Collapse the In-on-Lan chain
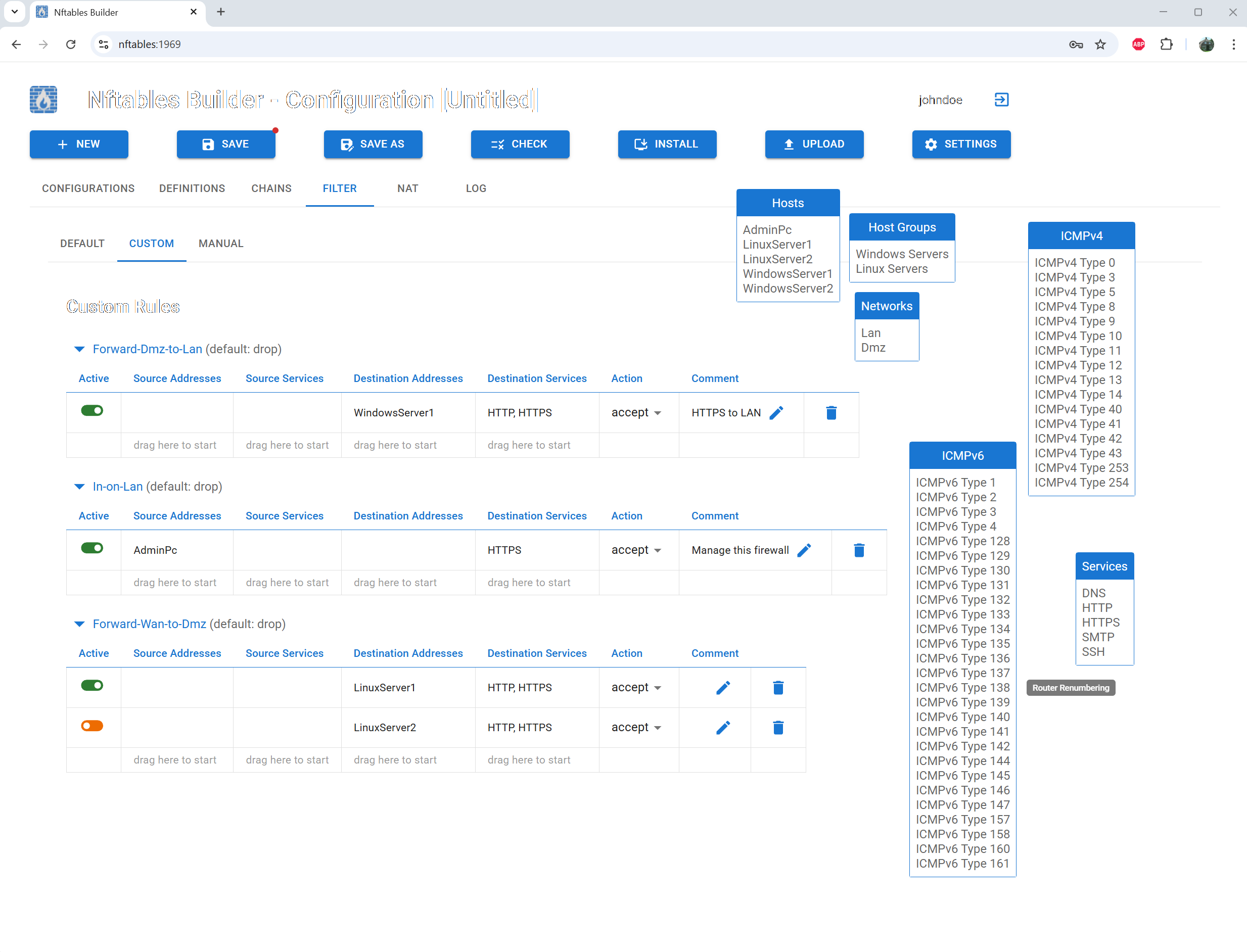Viewport: 1247px width, 952px height. click(79, 487)
